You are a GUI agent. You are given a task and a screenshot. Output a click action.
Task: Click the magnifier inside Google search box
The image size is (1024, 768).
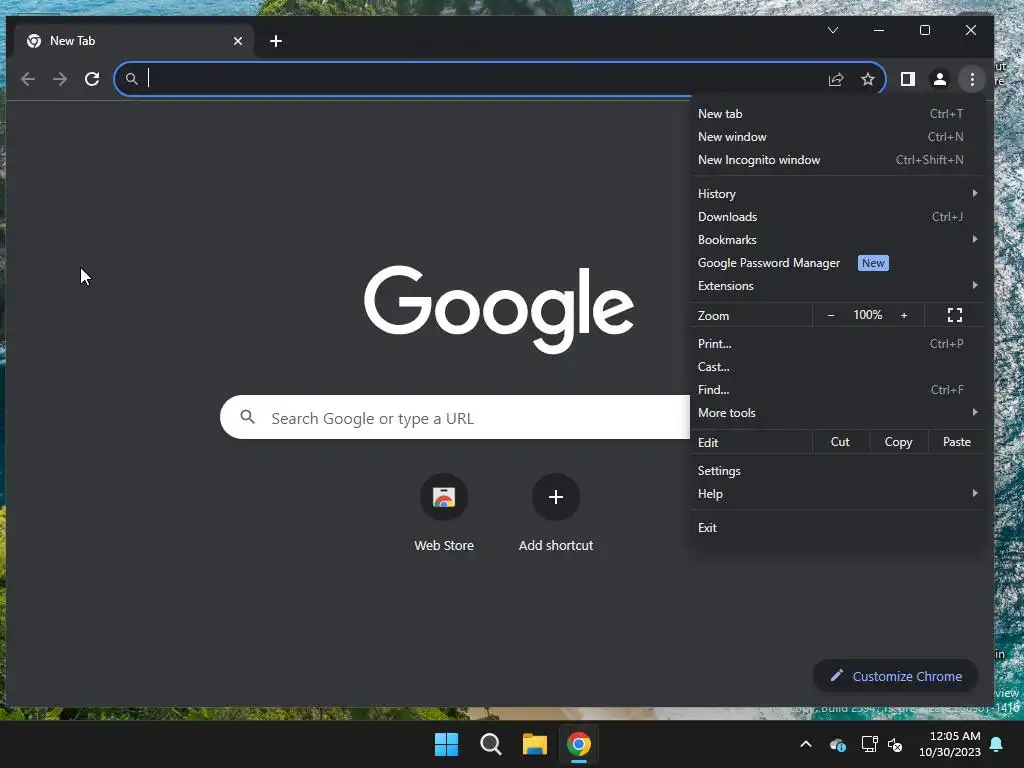point(248,417)
